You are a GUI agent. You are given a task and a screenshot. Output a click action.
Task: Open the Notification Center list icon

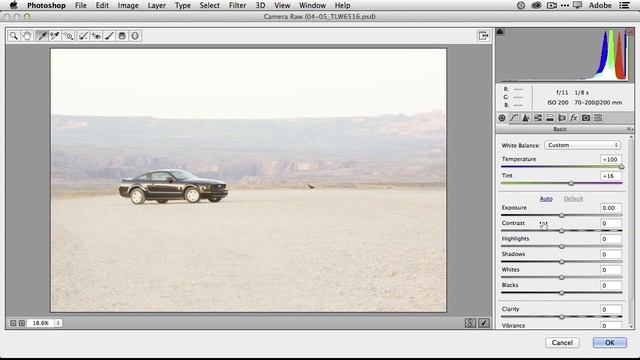tap(624, 5)
